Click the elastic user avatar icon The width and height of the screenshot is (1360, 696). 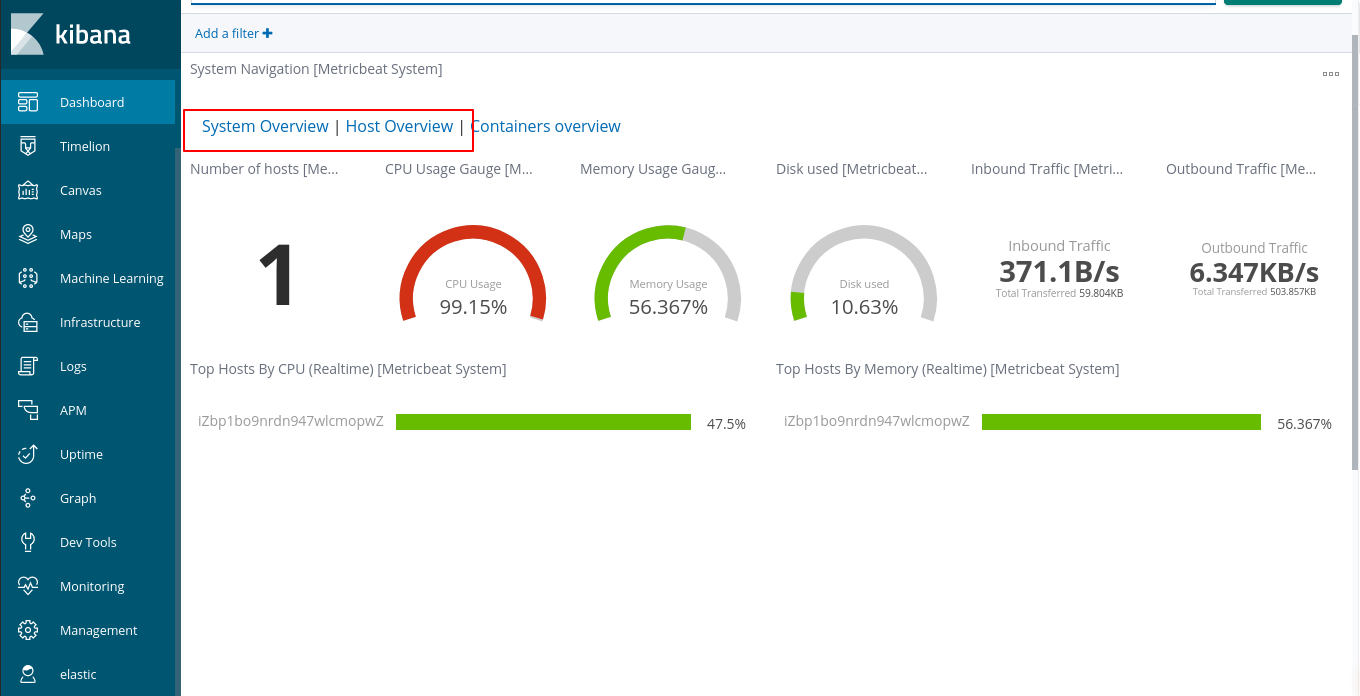28,674
